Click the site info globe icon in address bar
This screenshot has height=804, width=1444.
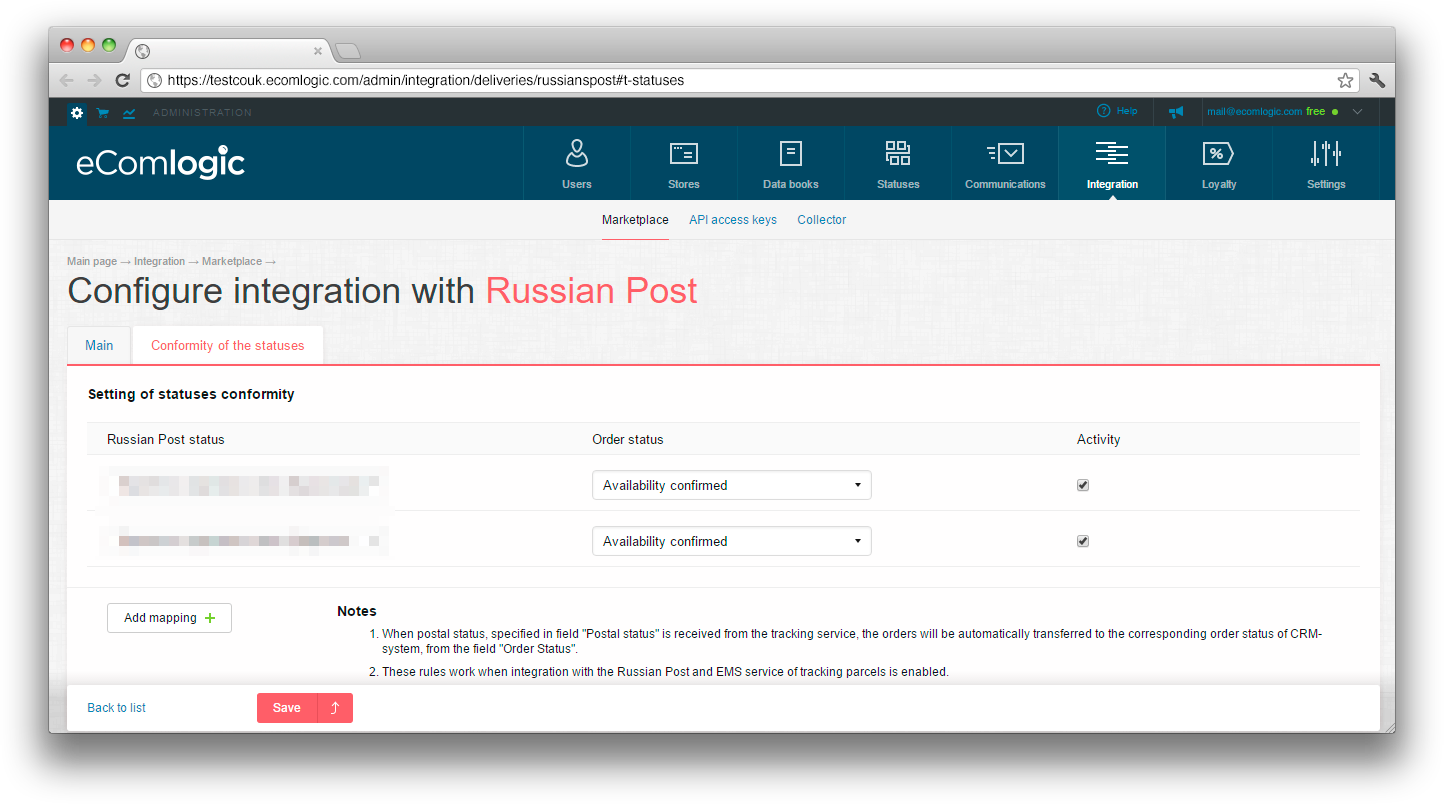(x=154, y=80)
